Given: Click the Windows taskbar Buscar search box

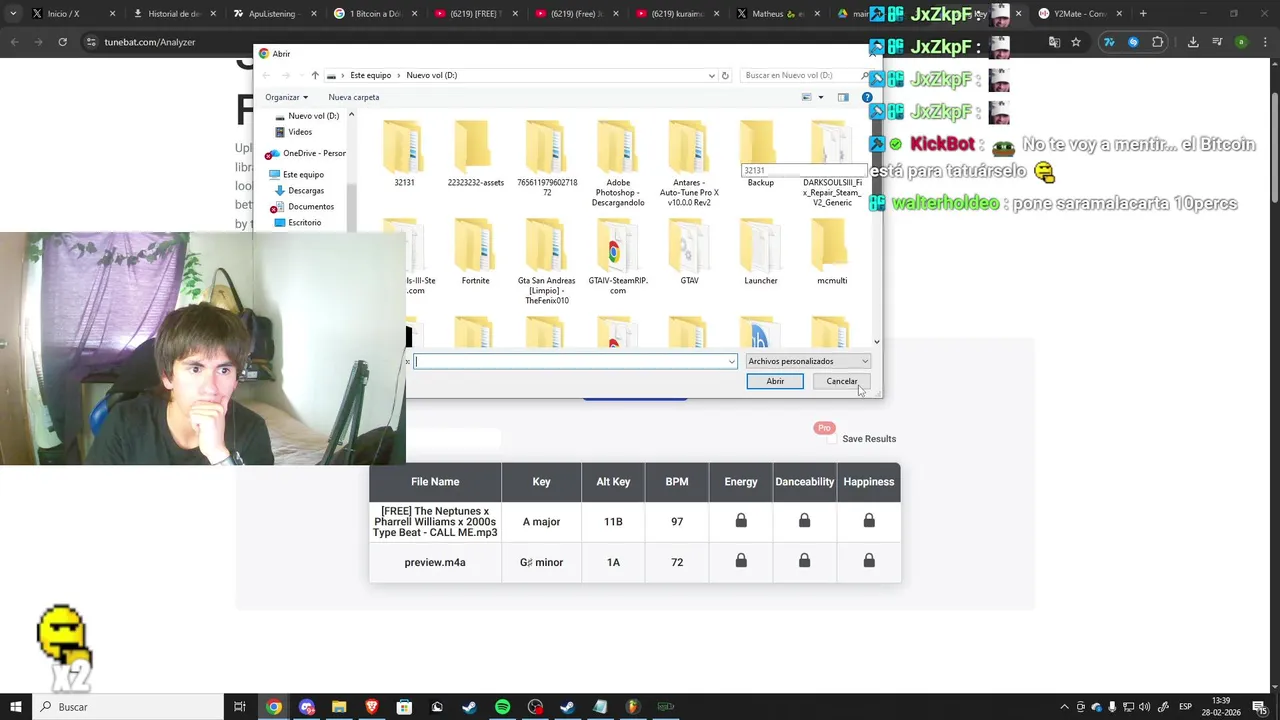Looking at the screenshot, I should (127, 707).
